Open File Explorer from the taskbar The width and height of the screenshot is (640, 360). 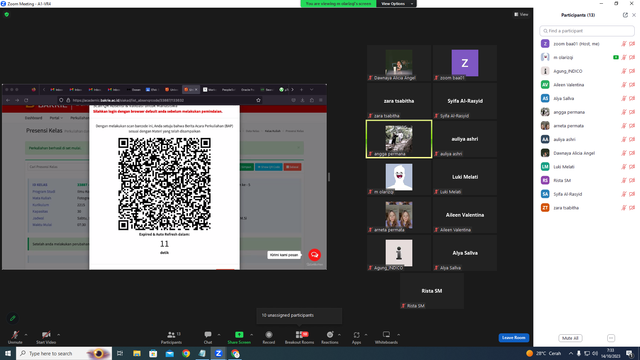tap(137, 353)
